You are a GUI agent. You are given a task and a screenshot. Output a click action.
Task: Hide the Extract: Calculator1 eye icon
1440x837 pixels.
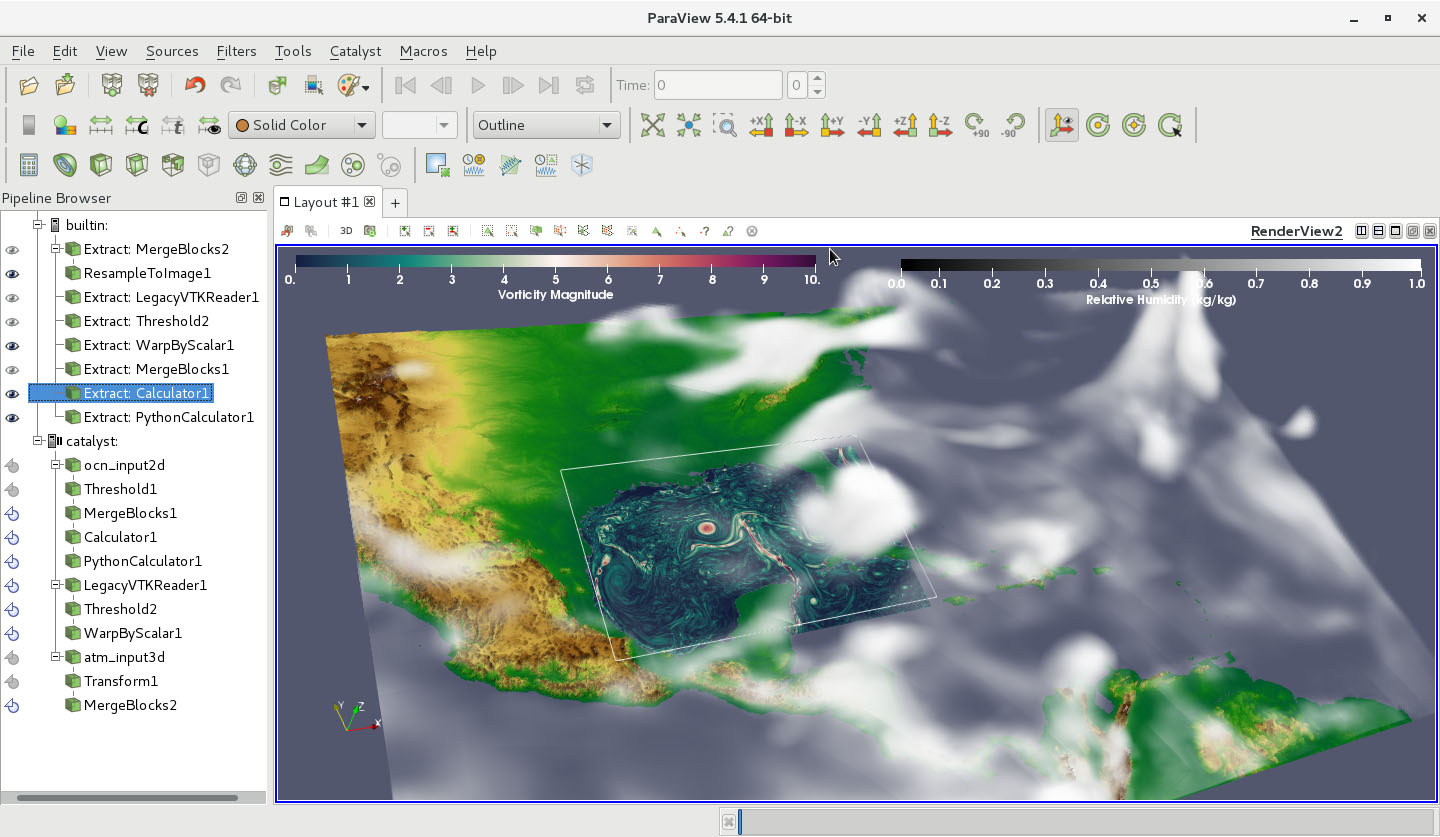tap(13, 393)
